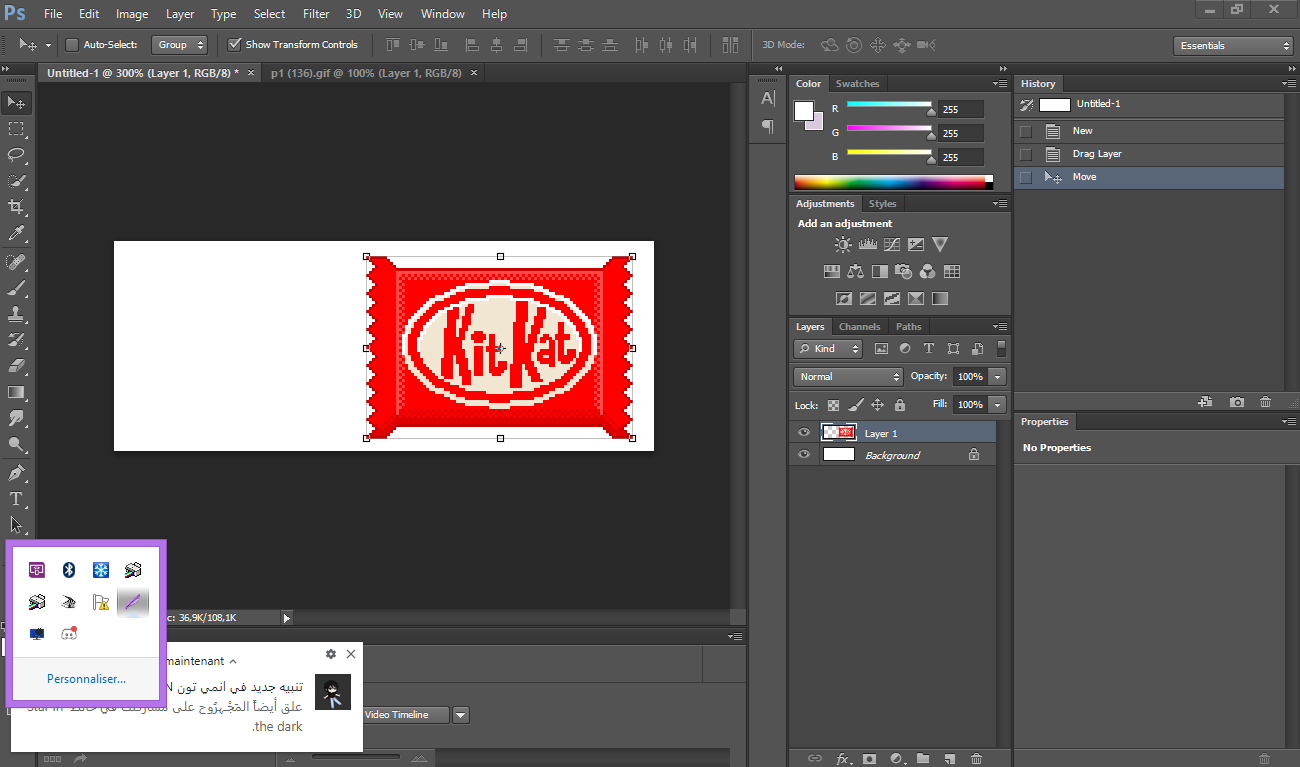Select the Eyedropper tool
This screenshot has height=767, width=1300.
(16, 233)
